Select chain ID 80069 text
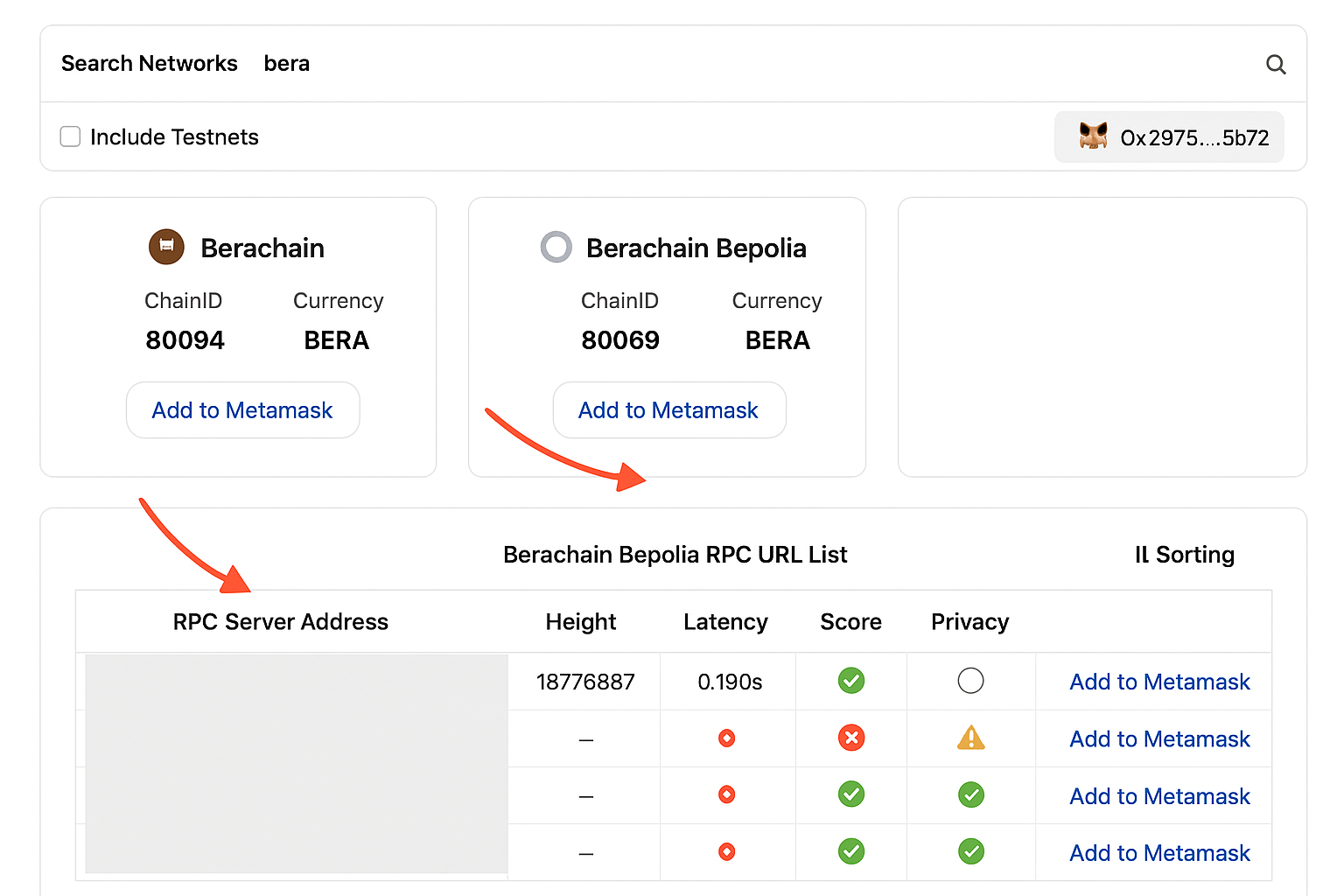The image size is (1344, 896). point(620,339)
